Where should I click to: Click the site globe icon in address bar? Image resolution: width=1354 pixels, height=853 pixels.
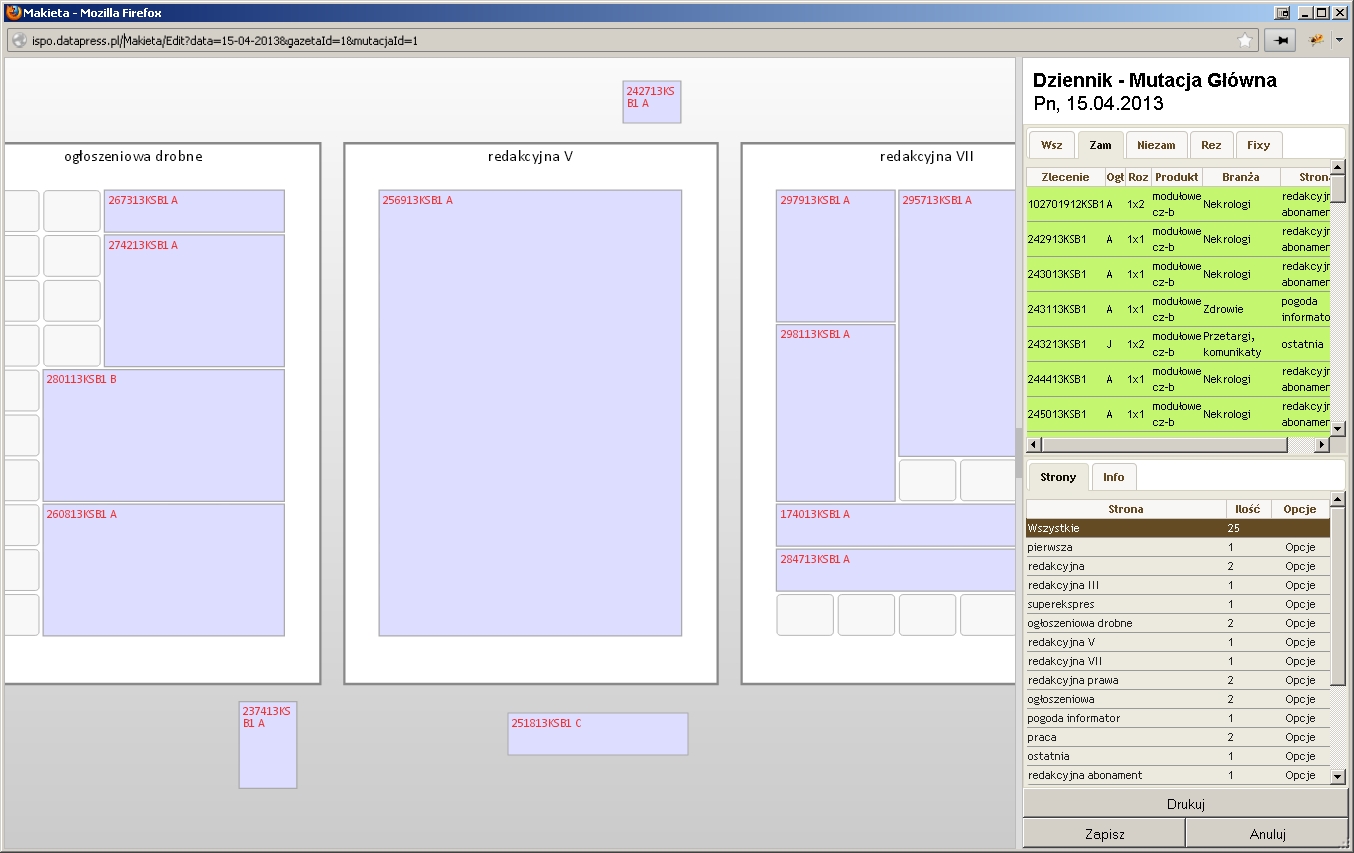pyautogui.click(x=18, y=41)
